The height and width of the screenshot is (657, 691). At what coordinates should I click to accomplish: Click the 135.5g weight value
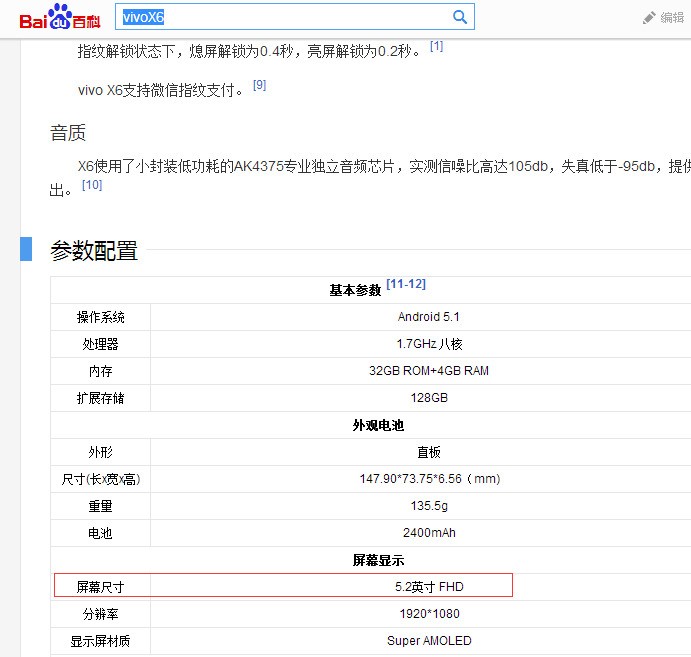(x=429, y=505)
